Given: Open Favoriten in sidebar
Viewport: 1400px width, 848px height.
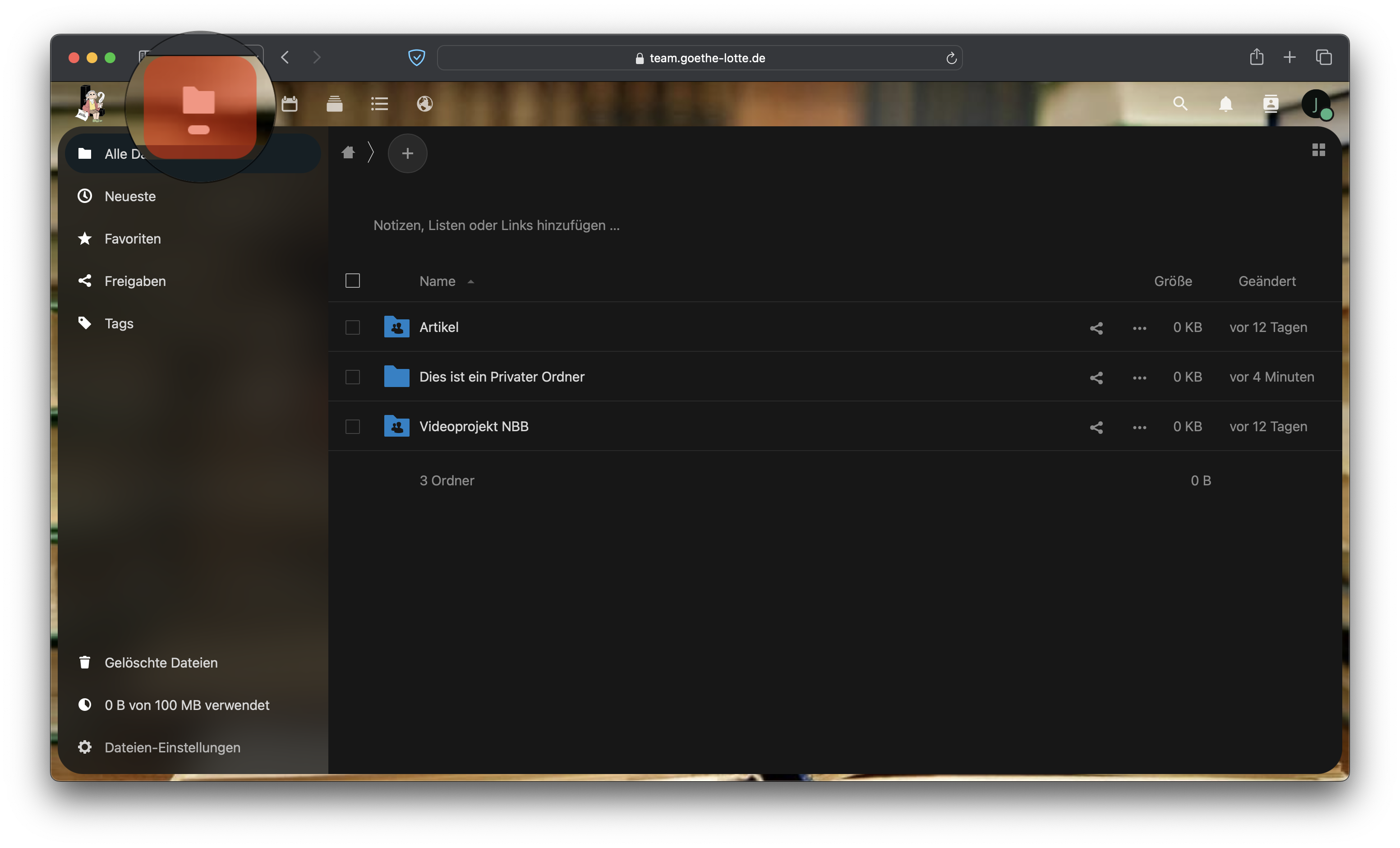Looking at the screenshot, I should tap(133, 239).
